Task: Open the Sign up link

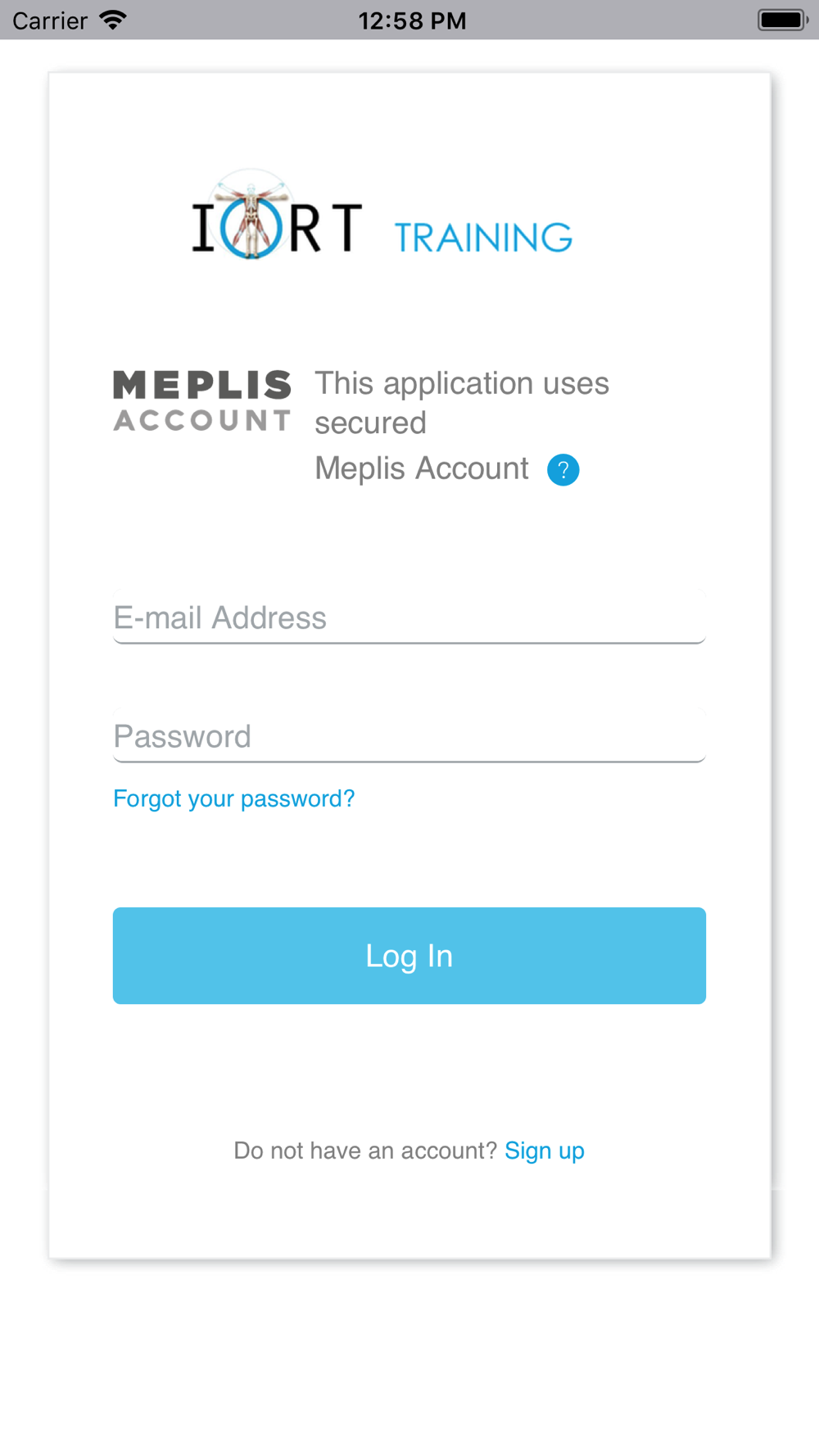Action: [x=545, y=1151]
